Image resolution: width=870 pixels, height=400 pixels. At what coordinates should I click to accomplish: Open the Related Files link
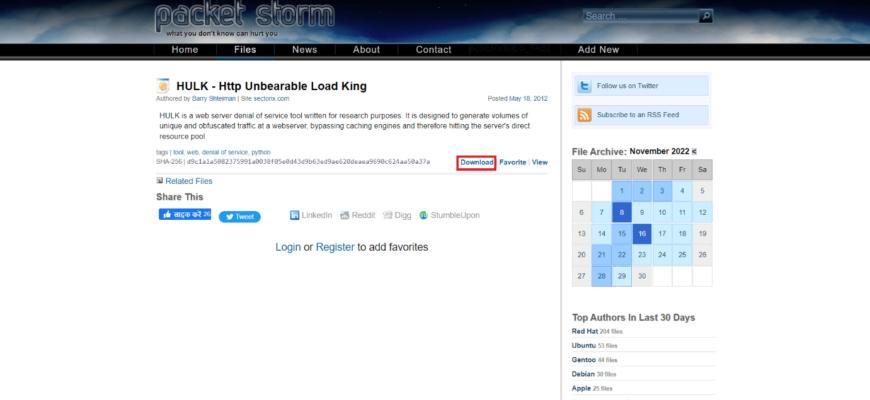point(189,181)
